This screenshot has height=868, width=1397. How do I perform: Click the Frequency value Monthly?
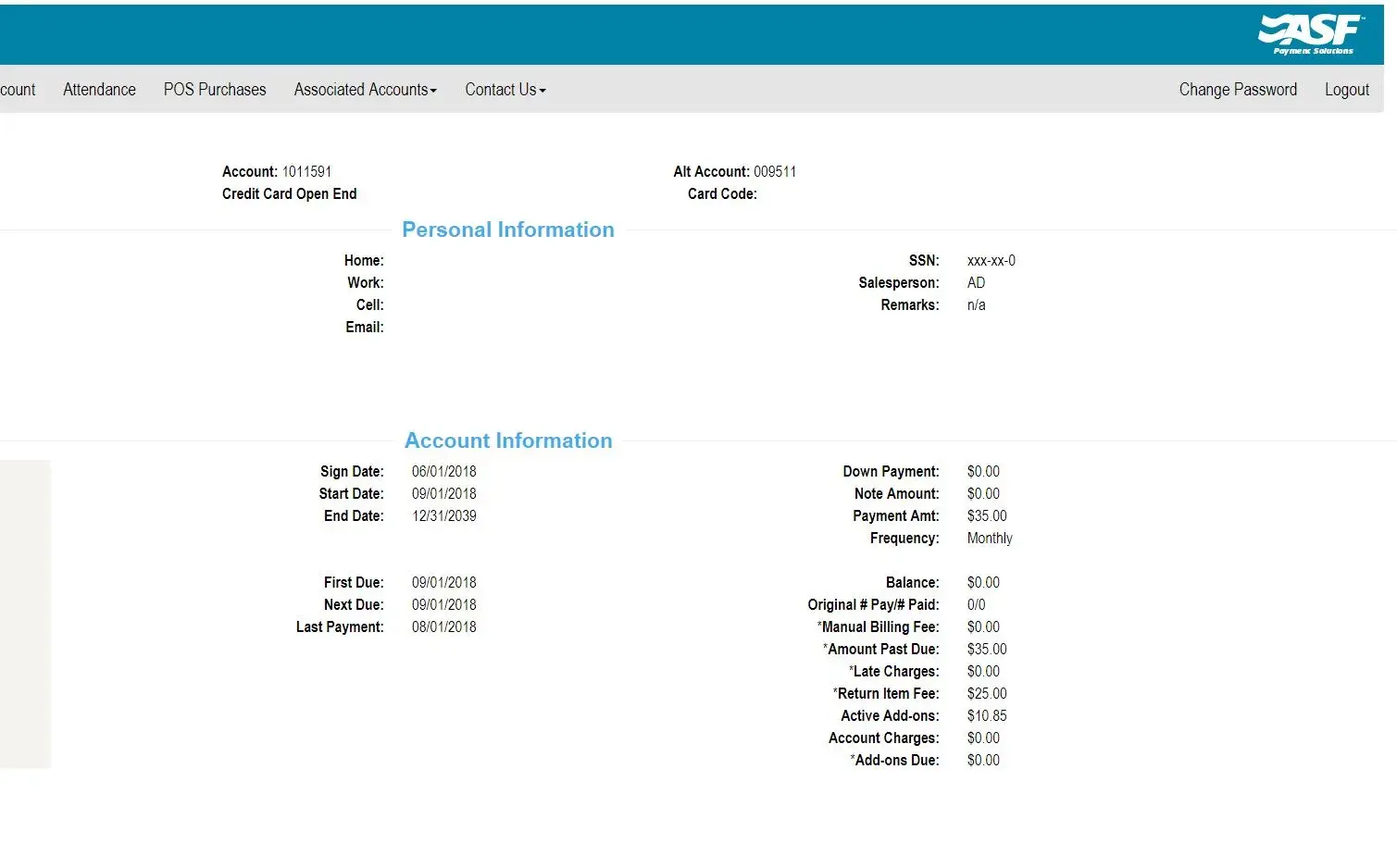[x=989, y=539]
